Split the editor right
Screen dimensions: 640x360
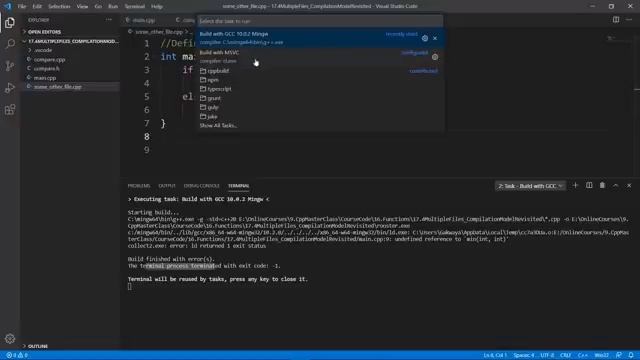click(x=616, y=20)
